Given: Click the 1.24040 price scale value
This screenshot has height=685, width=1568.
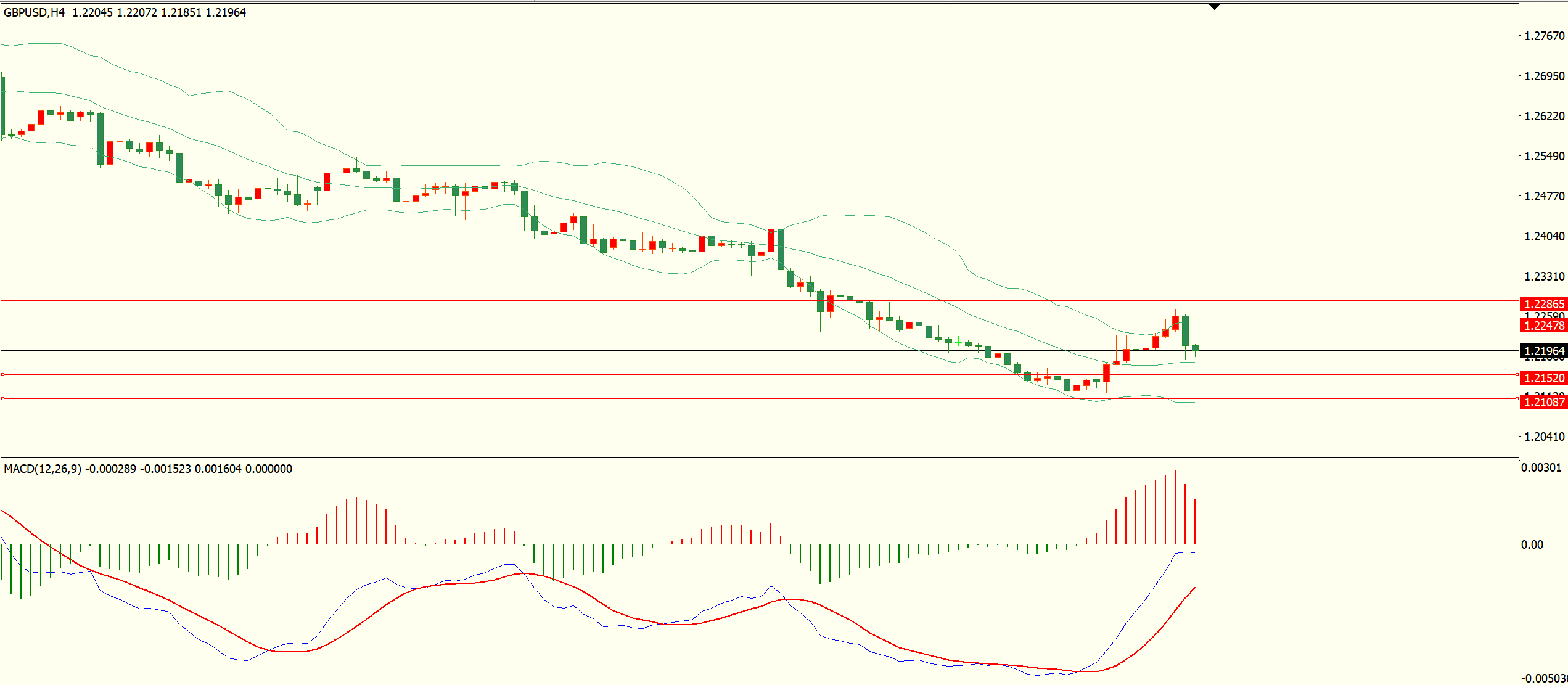Looking at the screenshot, I should pyautogui.click(x=1544, y=236).
